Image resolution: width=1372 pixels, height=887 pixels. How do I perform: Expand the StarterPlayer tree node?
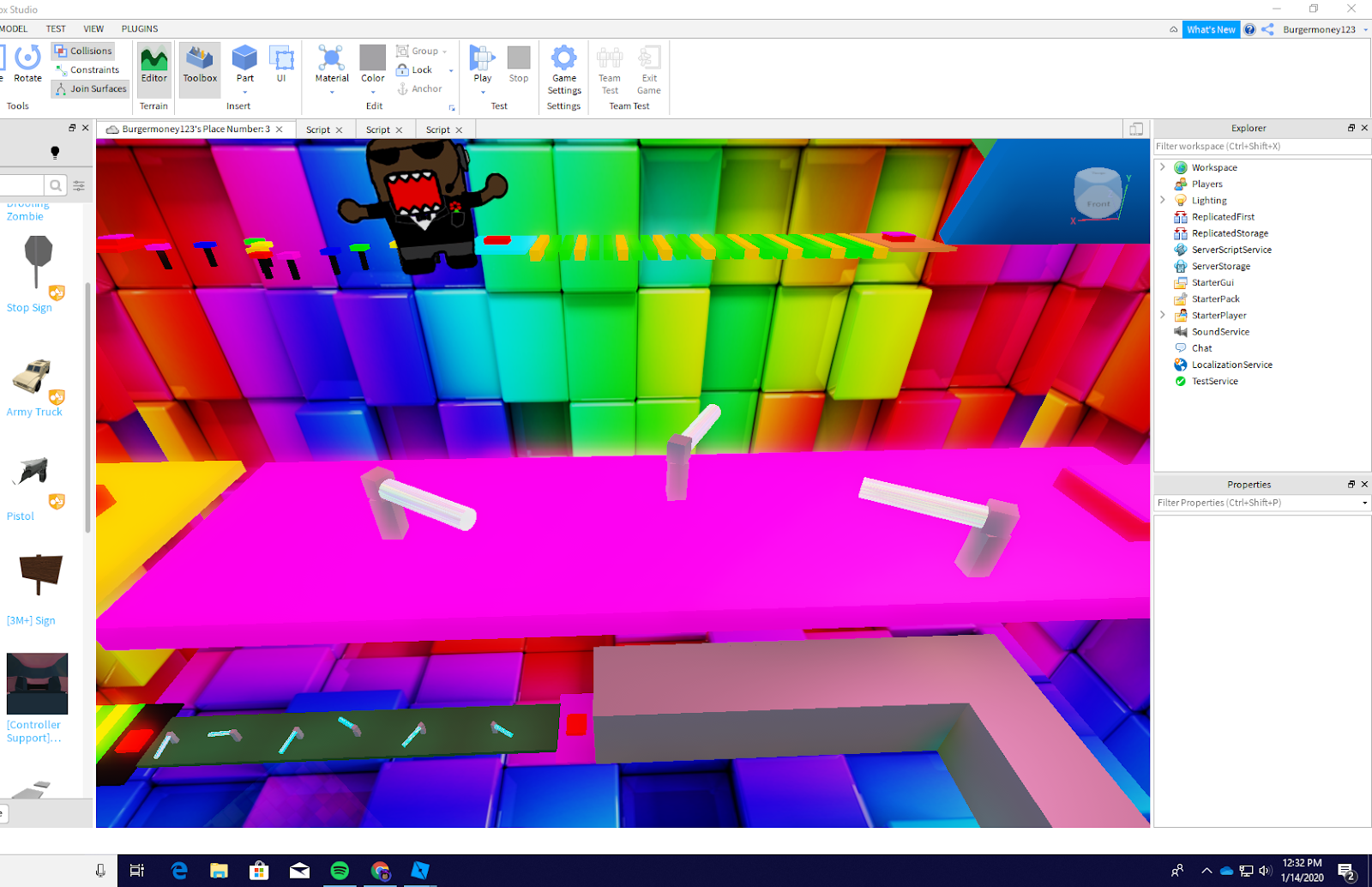[1163, 315]
